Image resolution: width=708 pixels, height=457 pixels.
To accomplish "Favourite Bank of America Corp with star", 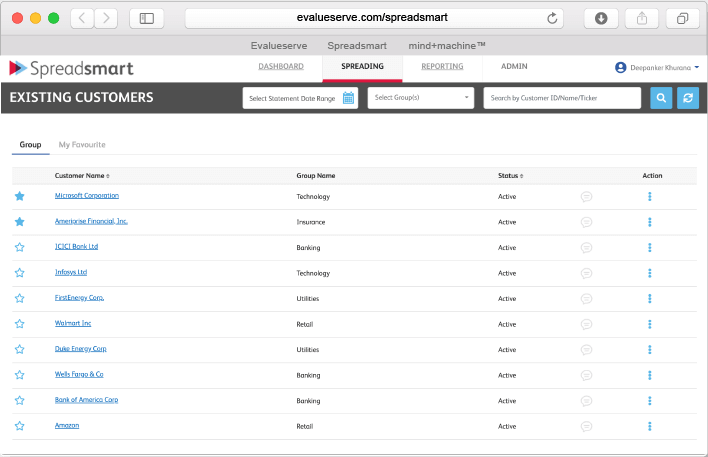I will coord(19,400).
